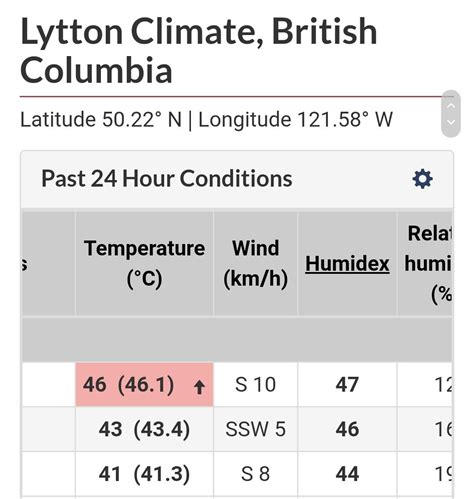The height and width of the screenshot is (499, 474).
Task: Click the Wind (km/h) column header
Action: coord(255,263)
